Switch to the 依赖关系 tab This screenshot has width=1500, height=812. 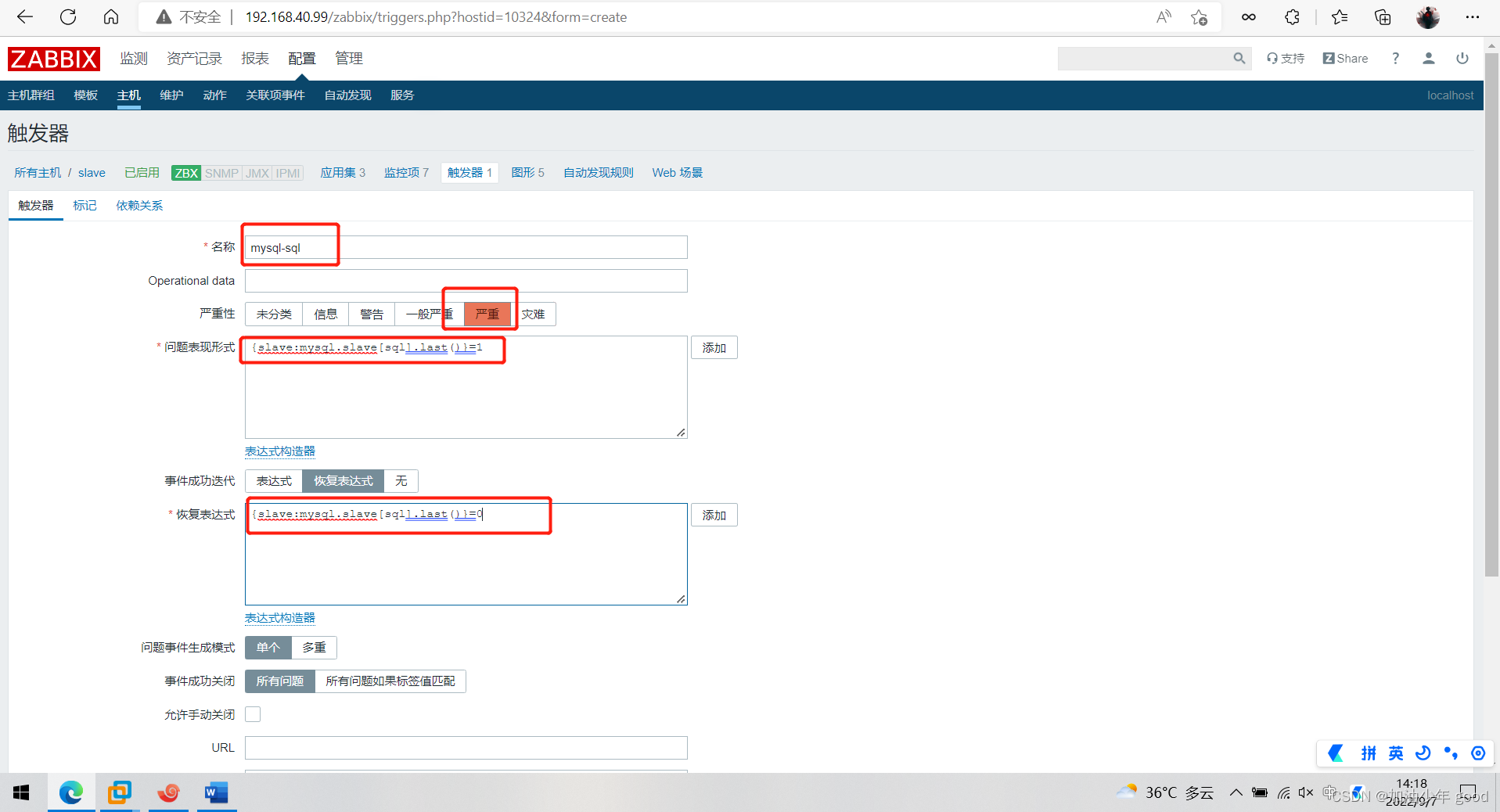pyautogui.click(x=139, y=206)
